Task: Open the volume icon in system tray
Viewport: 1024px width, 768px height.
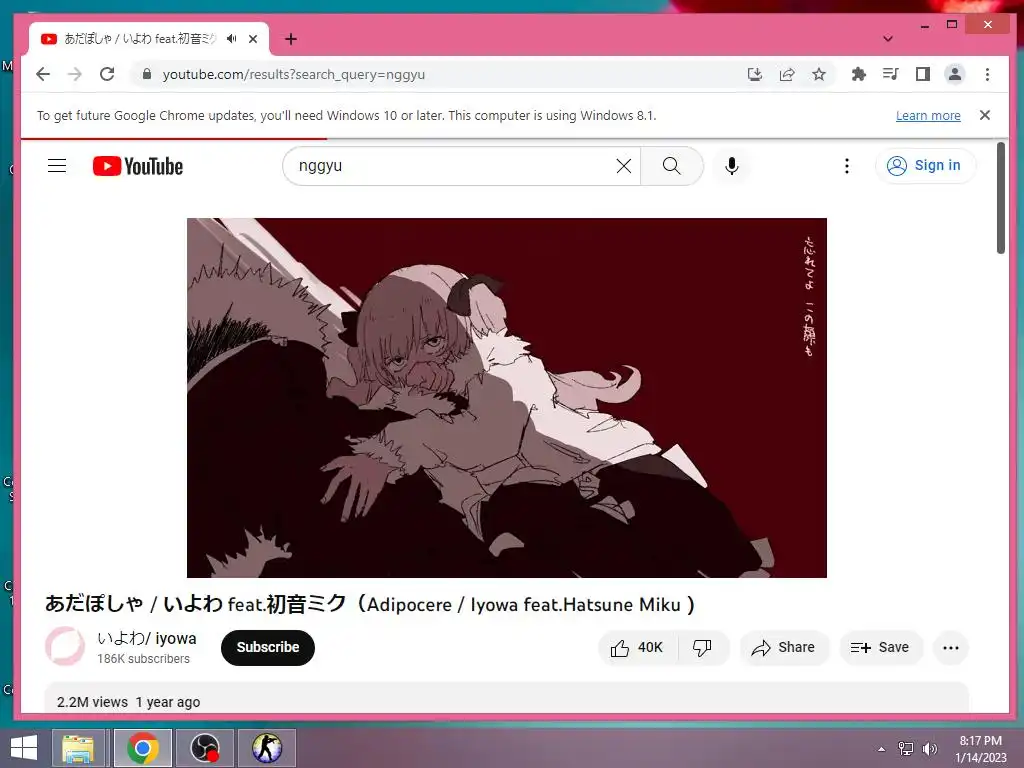Action: (930, 748)
